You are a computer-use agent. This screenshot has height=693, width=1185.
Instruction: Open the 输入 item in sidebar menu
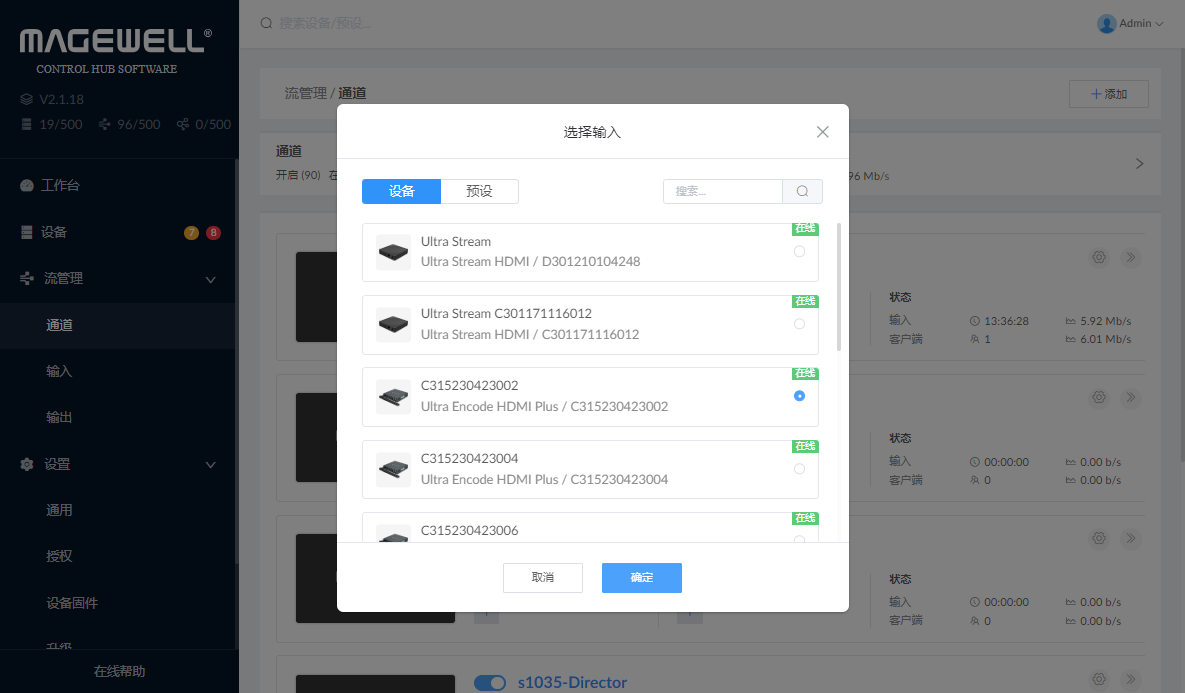click(59, 371)
